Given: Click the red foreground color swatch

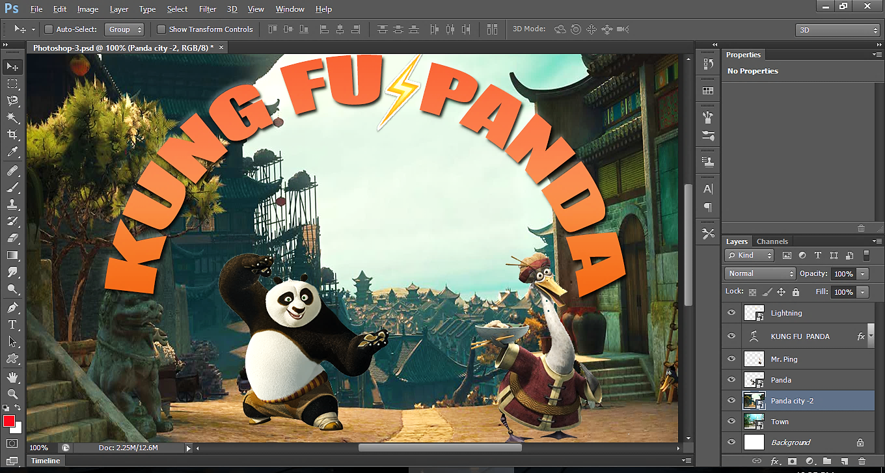Looking at the screenshot, I should (x=8, y=421).
